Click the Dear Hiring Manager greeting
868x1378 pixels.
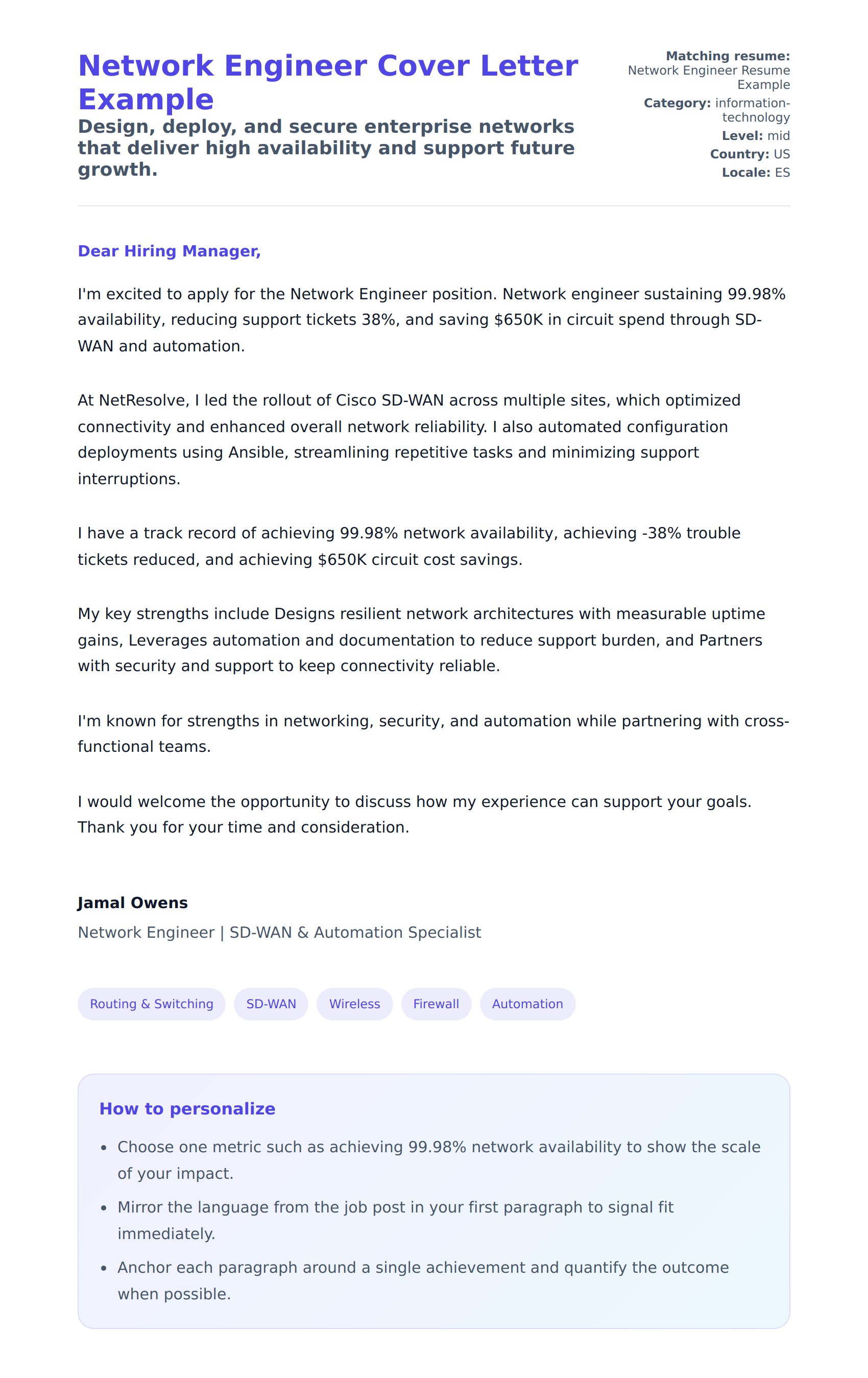point(169,251)
